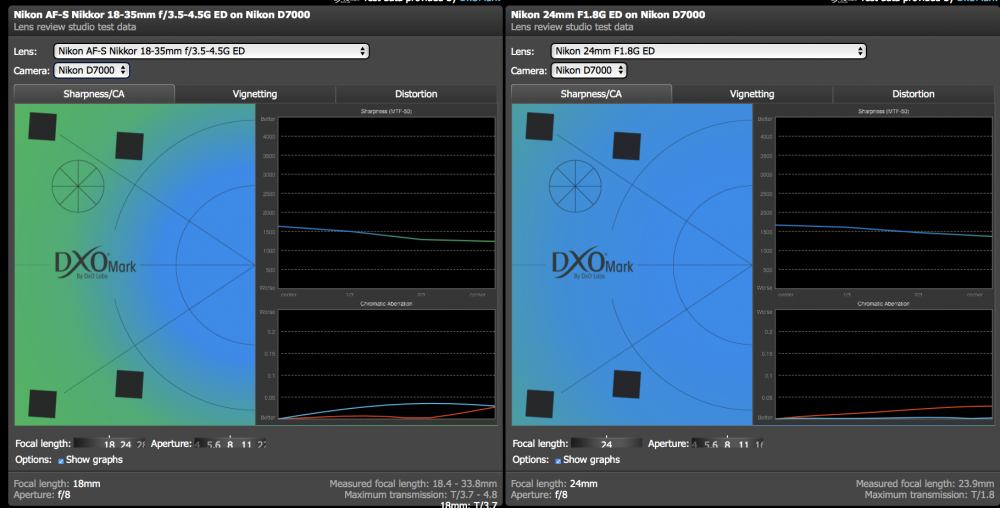Screen dimensions: 1000x508
Task: Pick aperture 8 on the 18-35mm aperture slider
Action: [x=230, y=444]
